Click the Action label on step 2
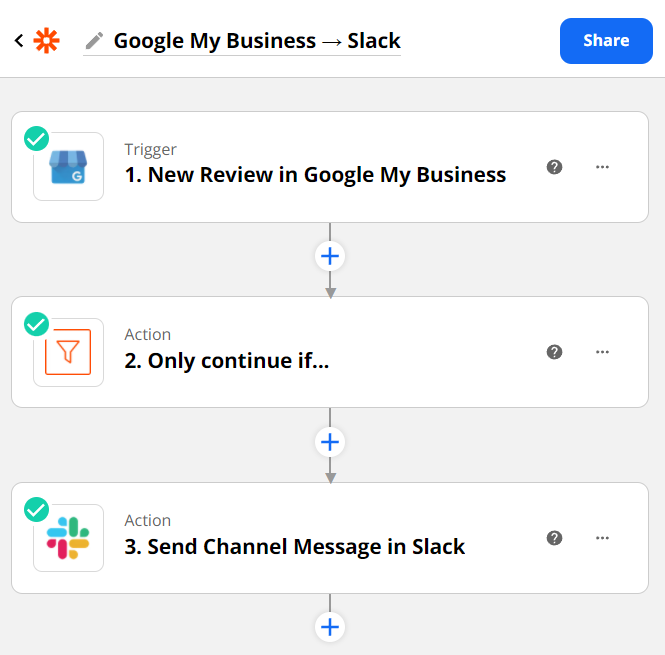 pyautogui.click(x=148, y=335)
